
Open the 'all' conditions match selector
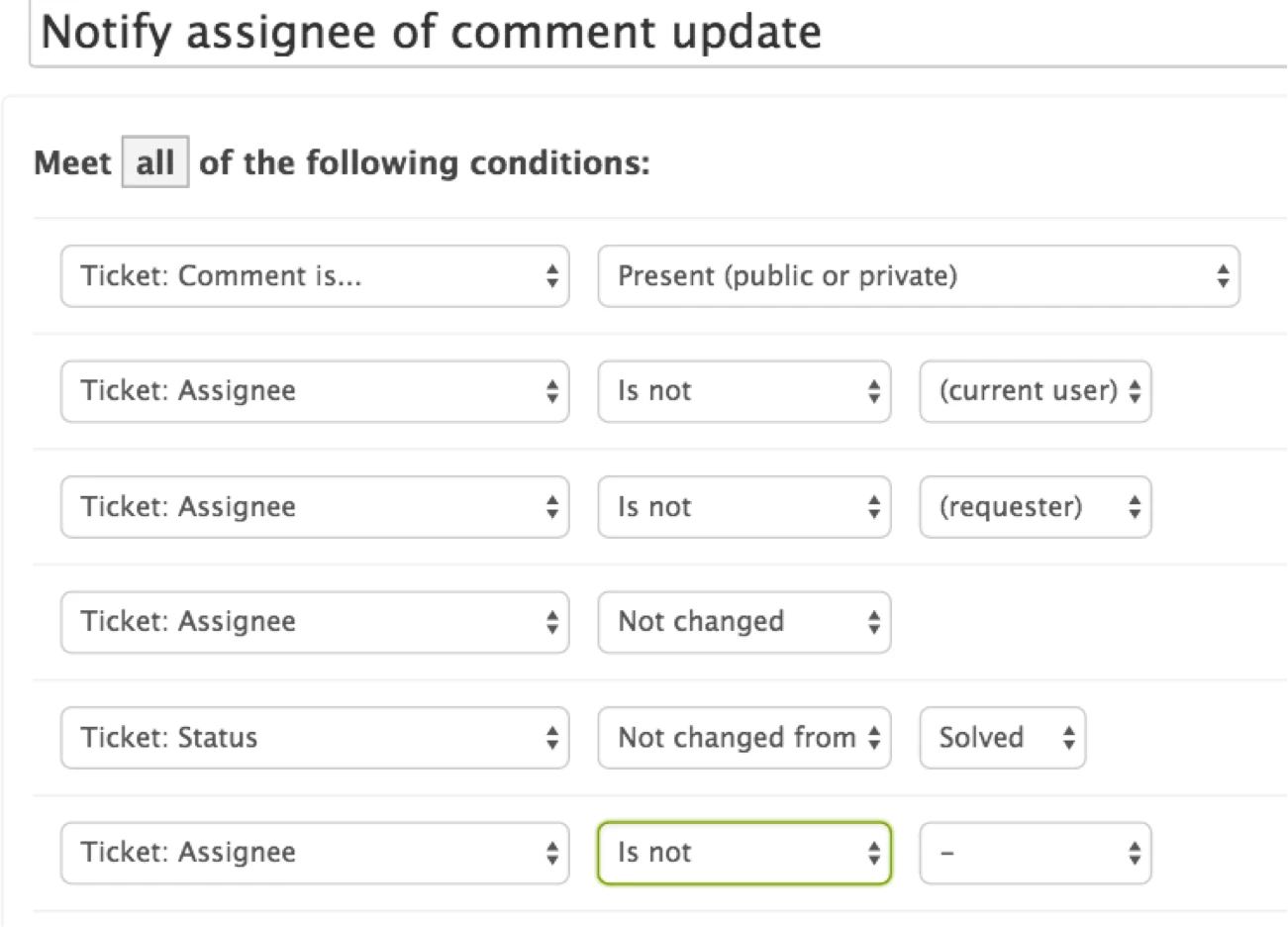click(x=154, y=162)
